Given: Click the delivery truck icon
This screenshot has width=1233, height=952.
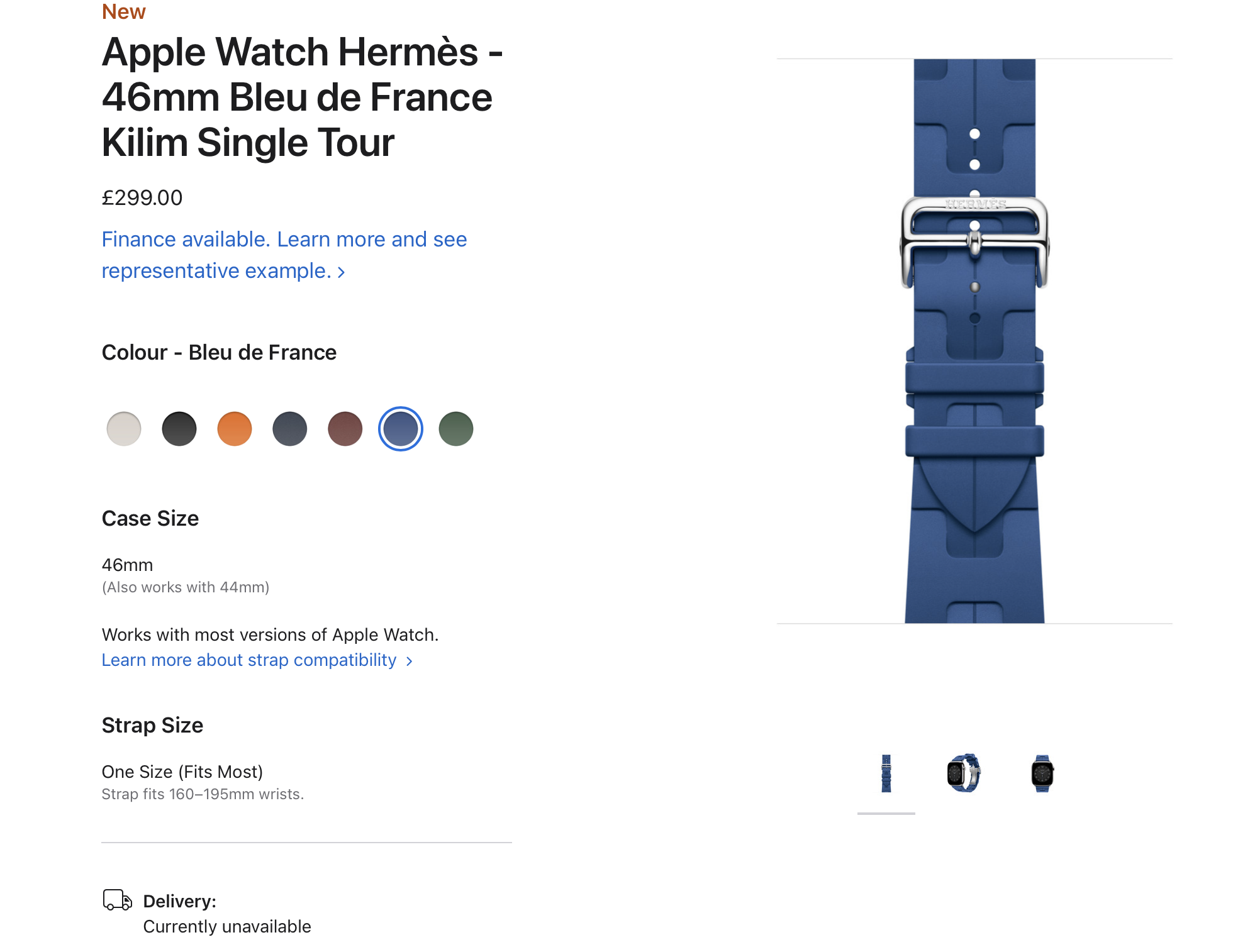Looking at the screenshot, I should (x=117, y=900).
